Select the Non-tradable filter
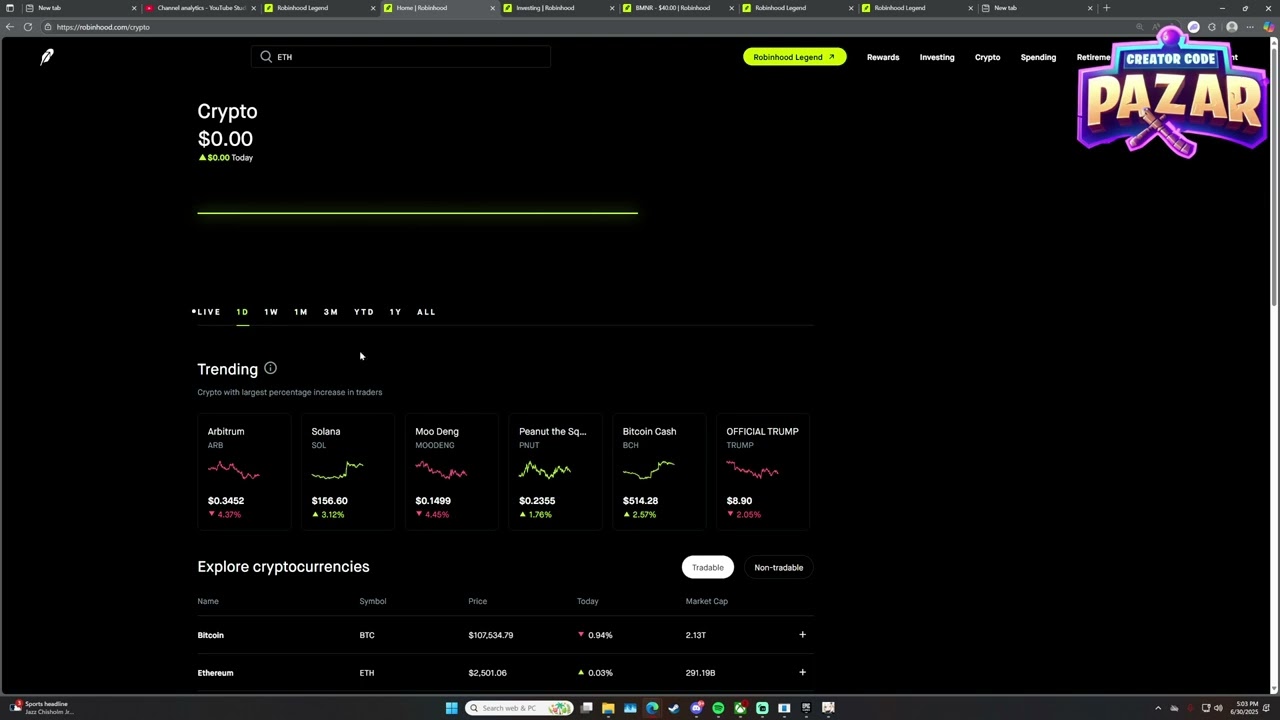Screen dimensions: 1280x720 pos(778,567)
